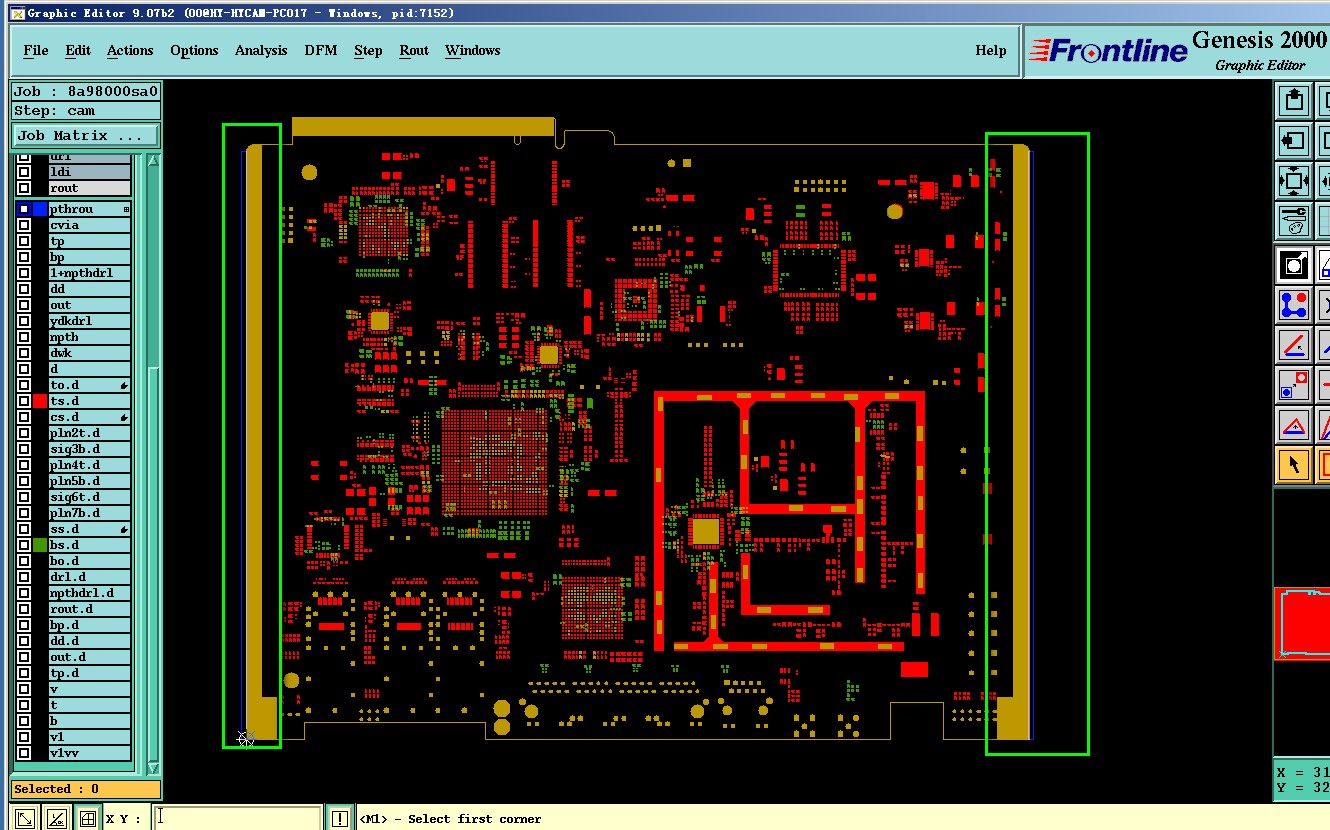Click the red triangle snap icon

click(x=1294, y=425)
